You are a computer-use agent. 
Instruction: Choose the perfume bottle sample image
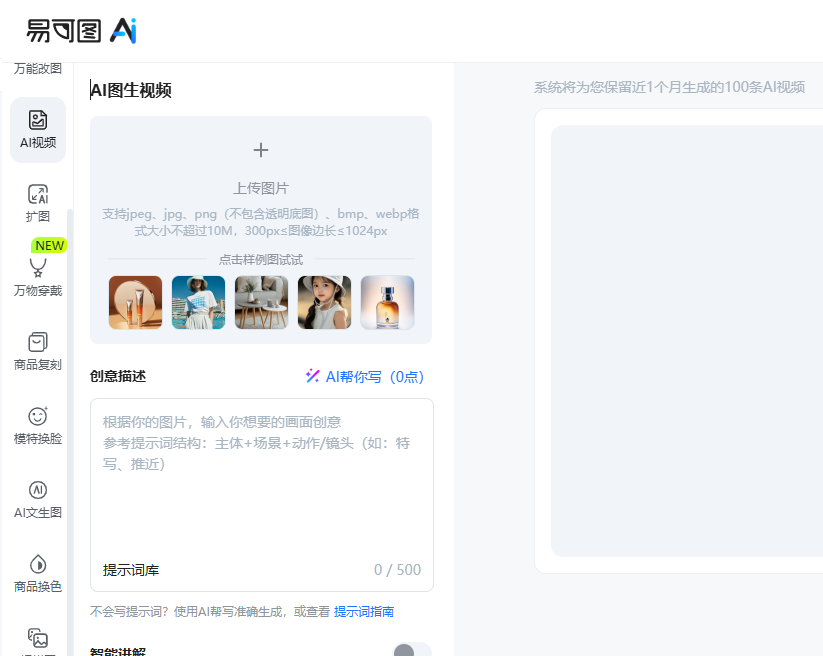pyautogui.click(x=387, y=302)
